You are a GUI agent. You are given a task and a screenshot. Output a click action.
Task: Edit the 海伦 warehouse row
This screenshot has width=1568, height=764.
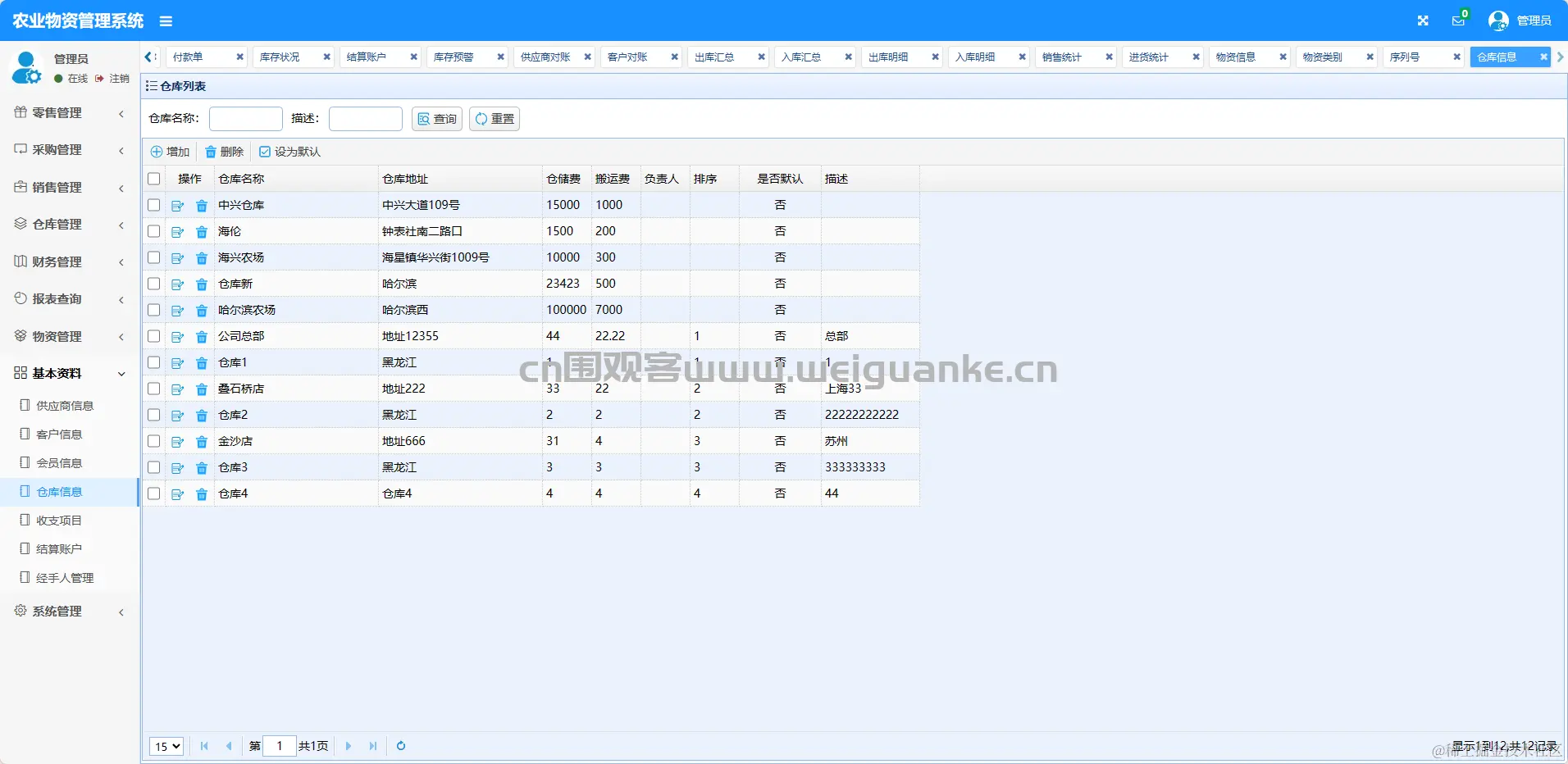click(177, 232)
